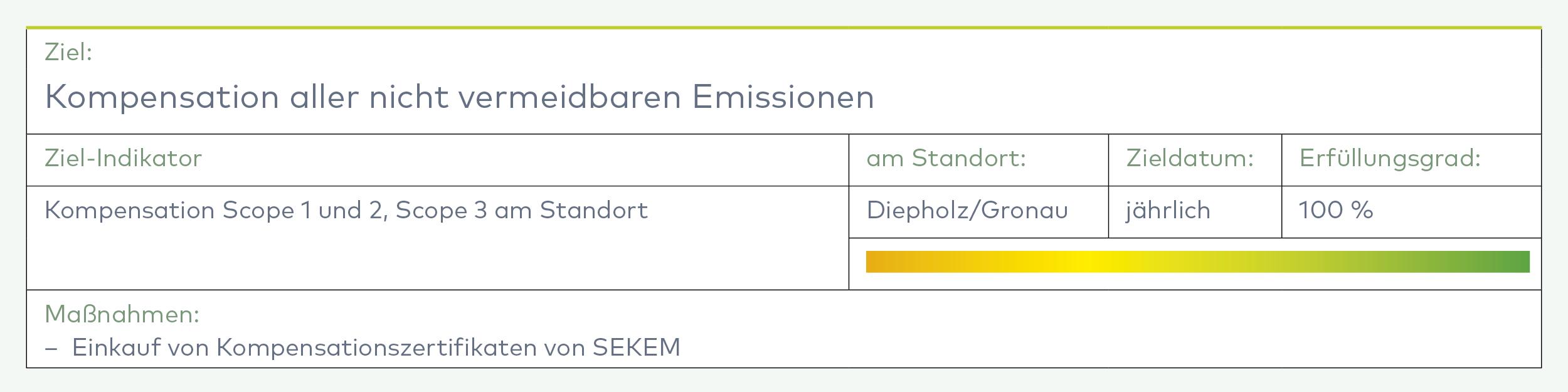
Task: Select the "Ziel-Indikator" column header
Action: tap(123, 158)
